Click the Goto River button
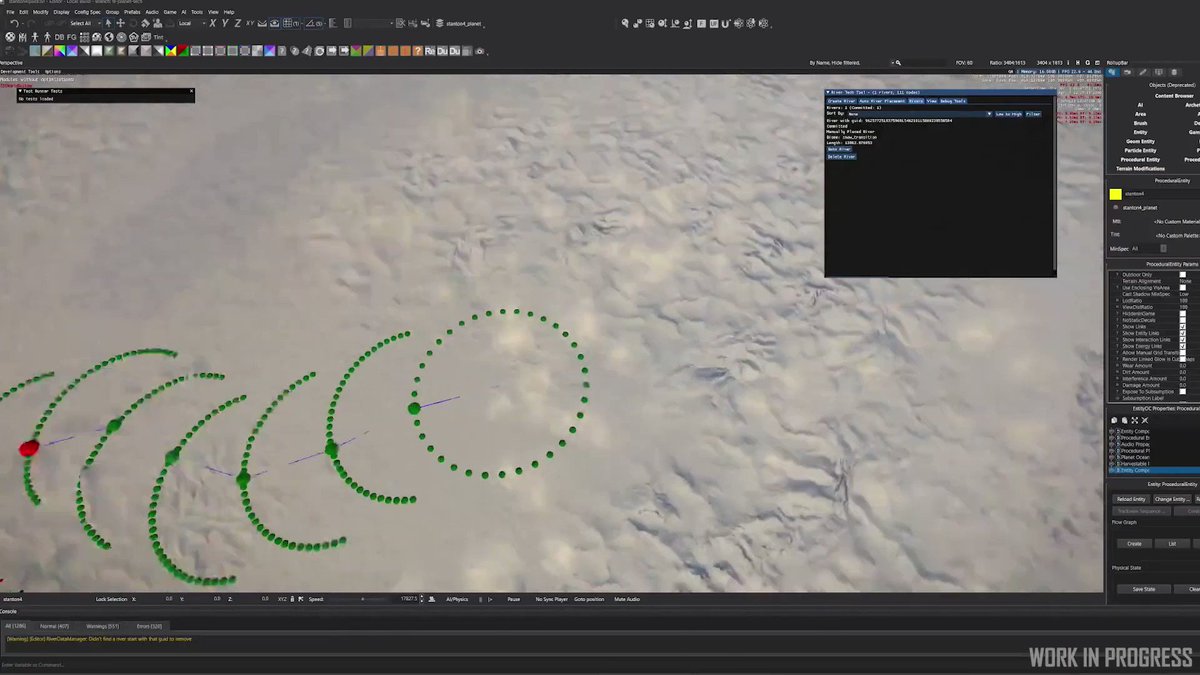1200x675 pixels. pos(839,149)
